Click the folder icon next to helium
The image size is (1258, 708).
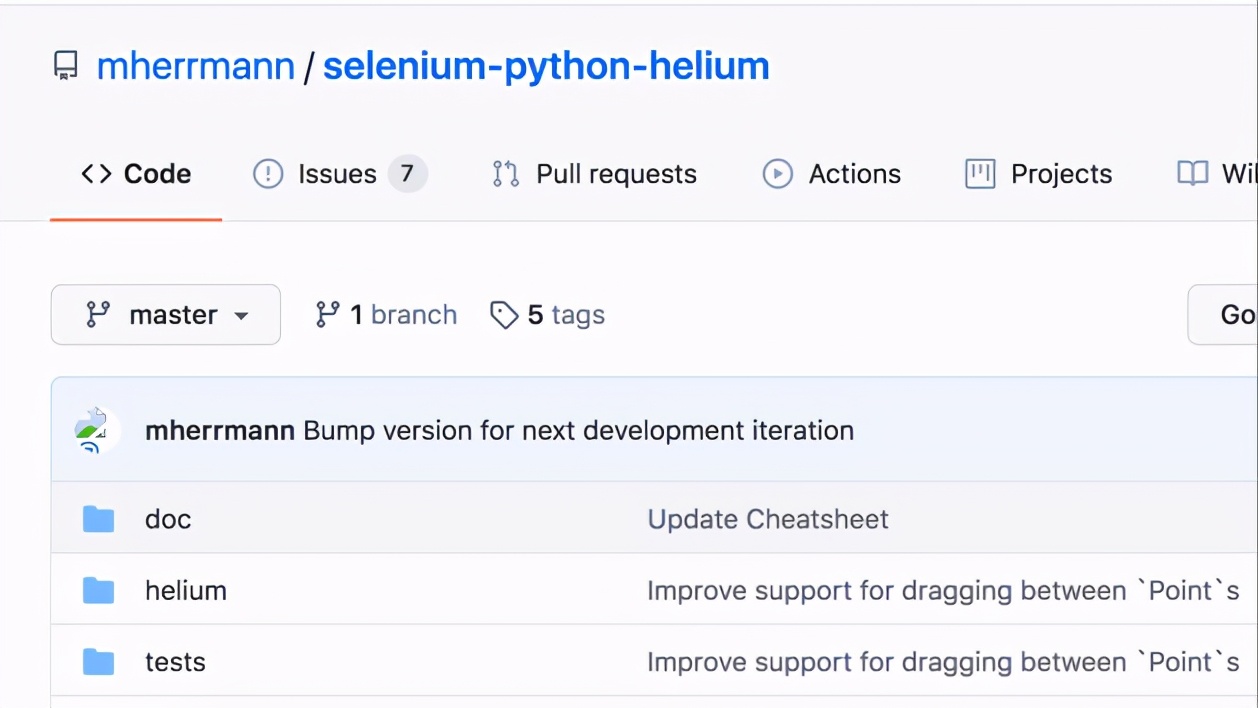98,591
